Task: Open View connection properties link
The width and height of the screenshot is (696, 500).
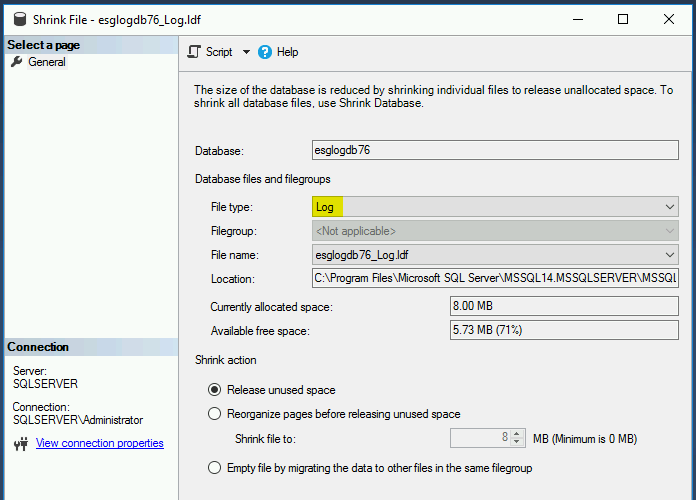Action: coord(99,443)
